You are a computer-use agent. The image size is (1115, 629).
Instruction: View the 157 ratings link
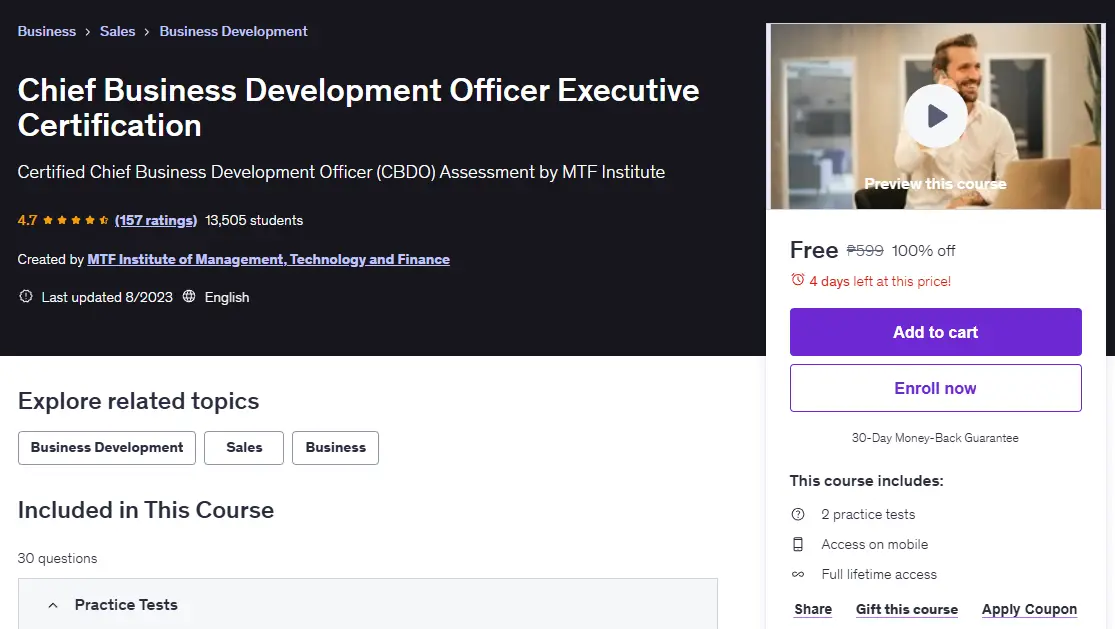coord(156,220)
